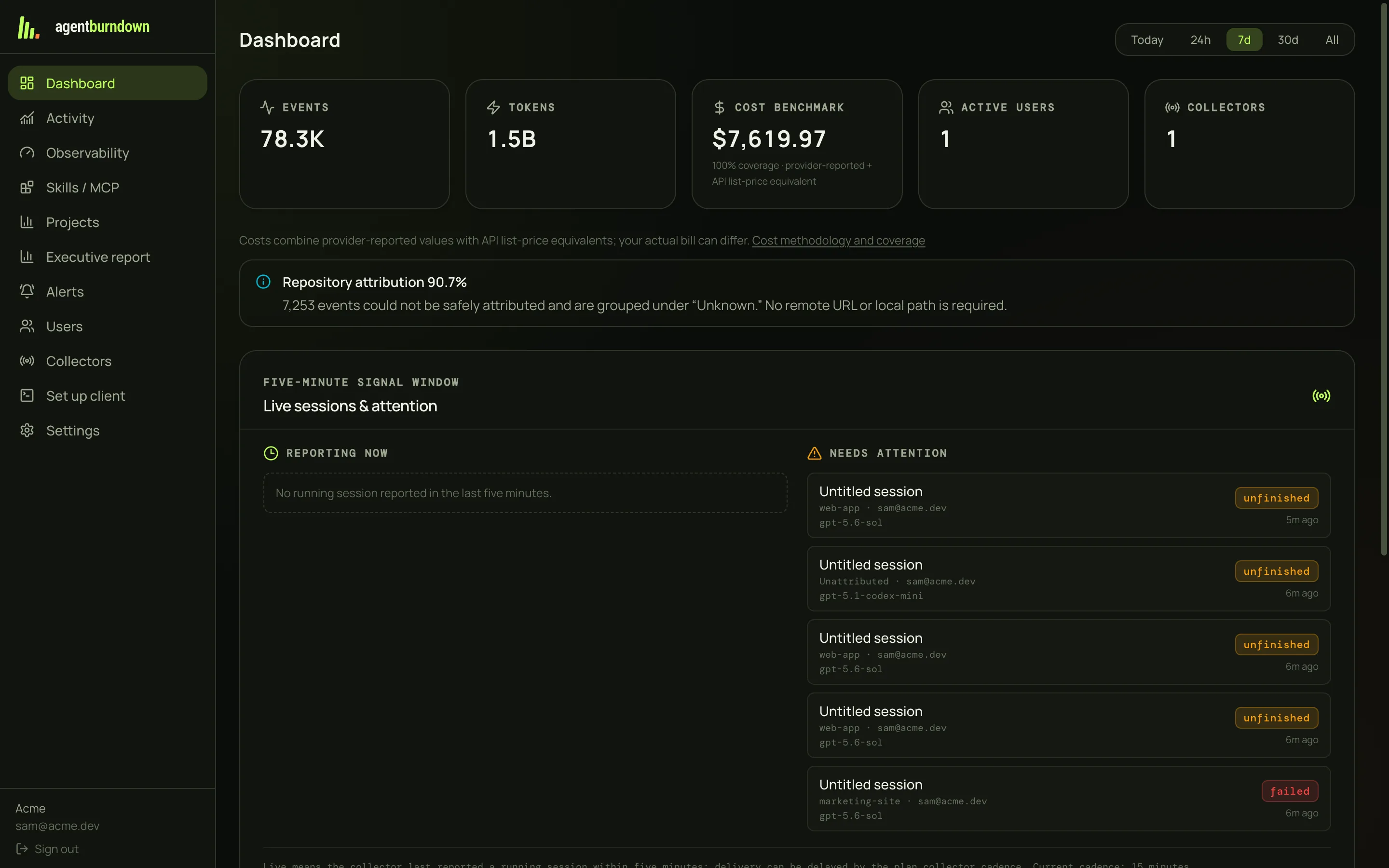Image resolution: width=1389 pixels, height=868 pixels.
Task: Open the Projects section
Action: (x=108, y=222)
